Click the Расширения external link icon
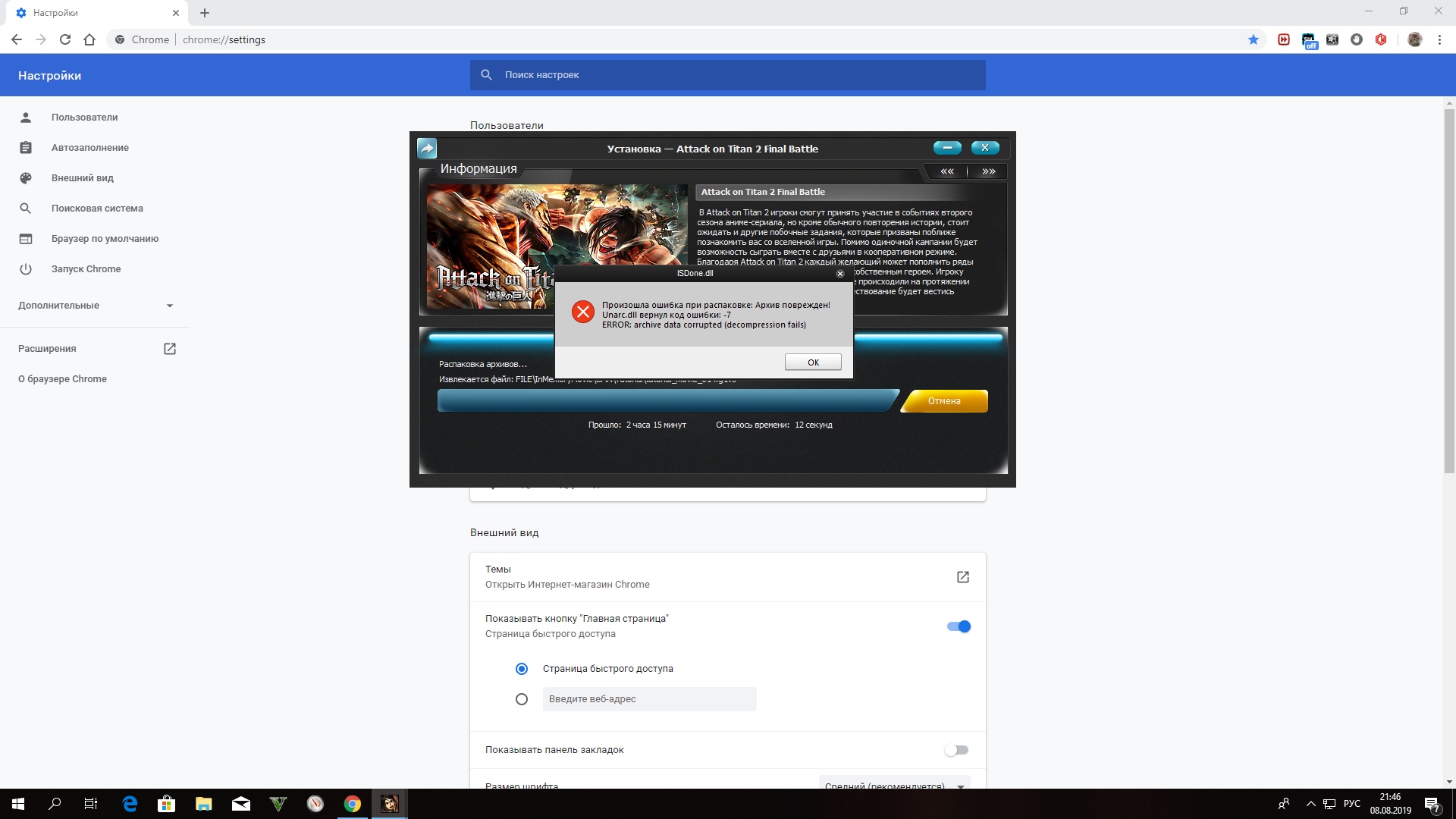 [x=170, y=349]
